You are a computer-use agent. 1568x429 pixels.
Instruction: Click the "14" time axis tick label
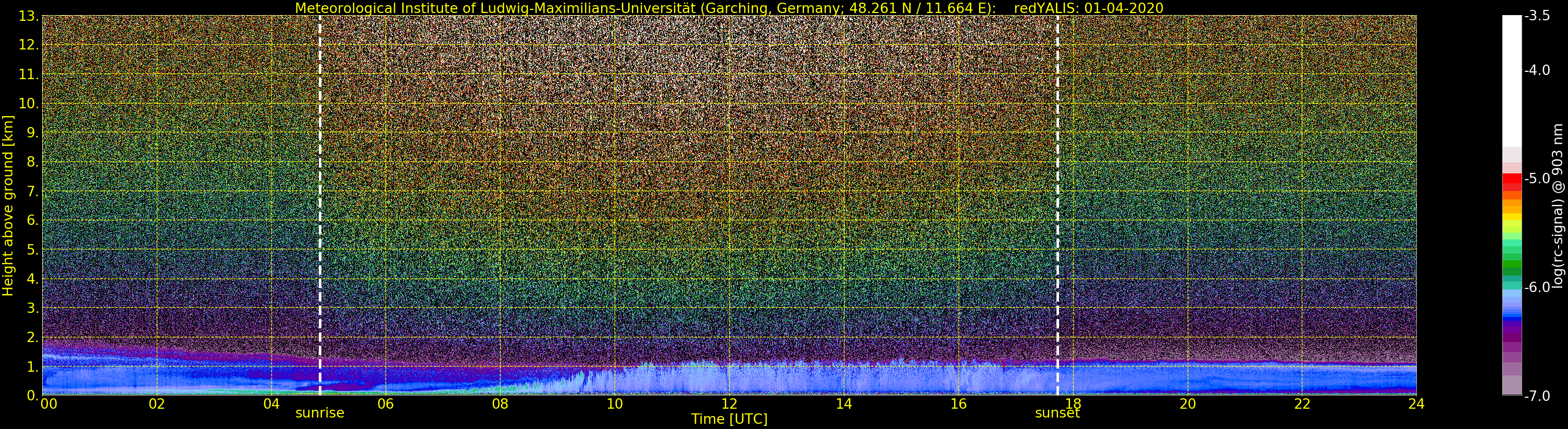(844, 404)
